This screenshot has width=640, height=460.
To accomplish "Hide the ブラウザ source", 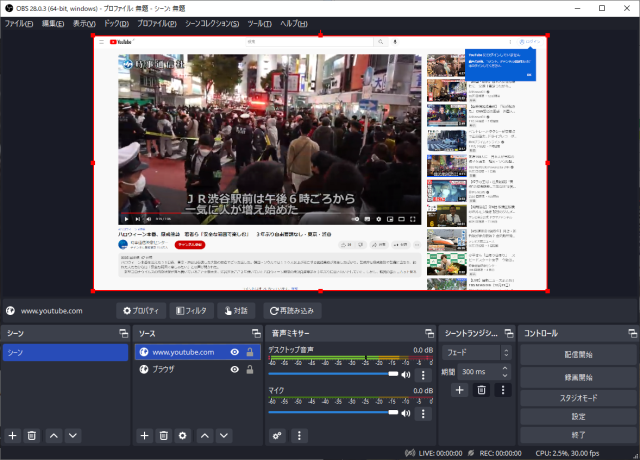I will (235, 369).
